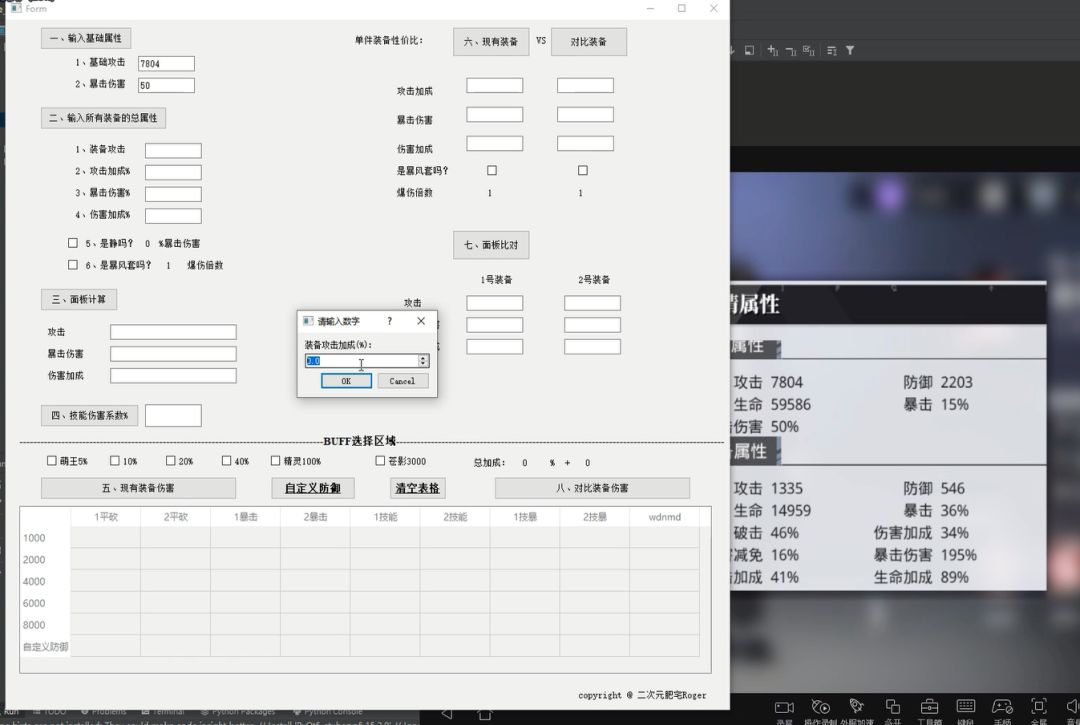Click the 清空表格 button

coord(417,488)
